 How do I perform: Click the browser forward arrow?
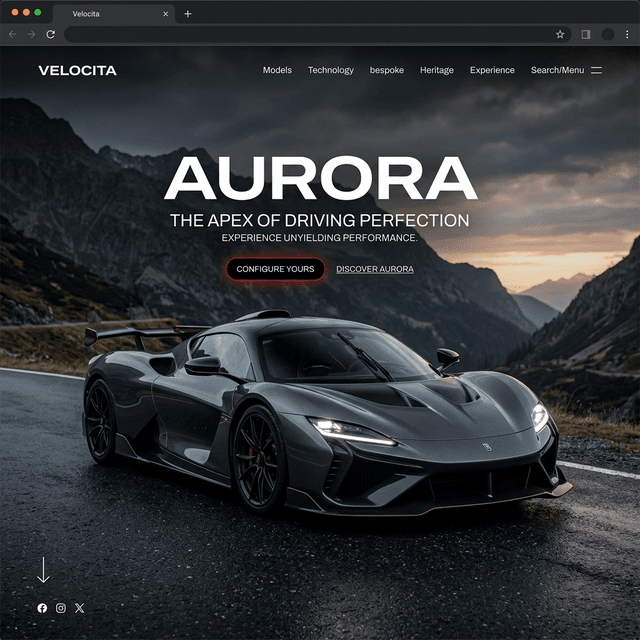(31, 34)
